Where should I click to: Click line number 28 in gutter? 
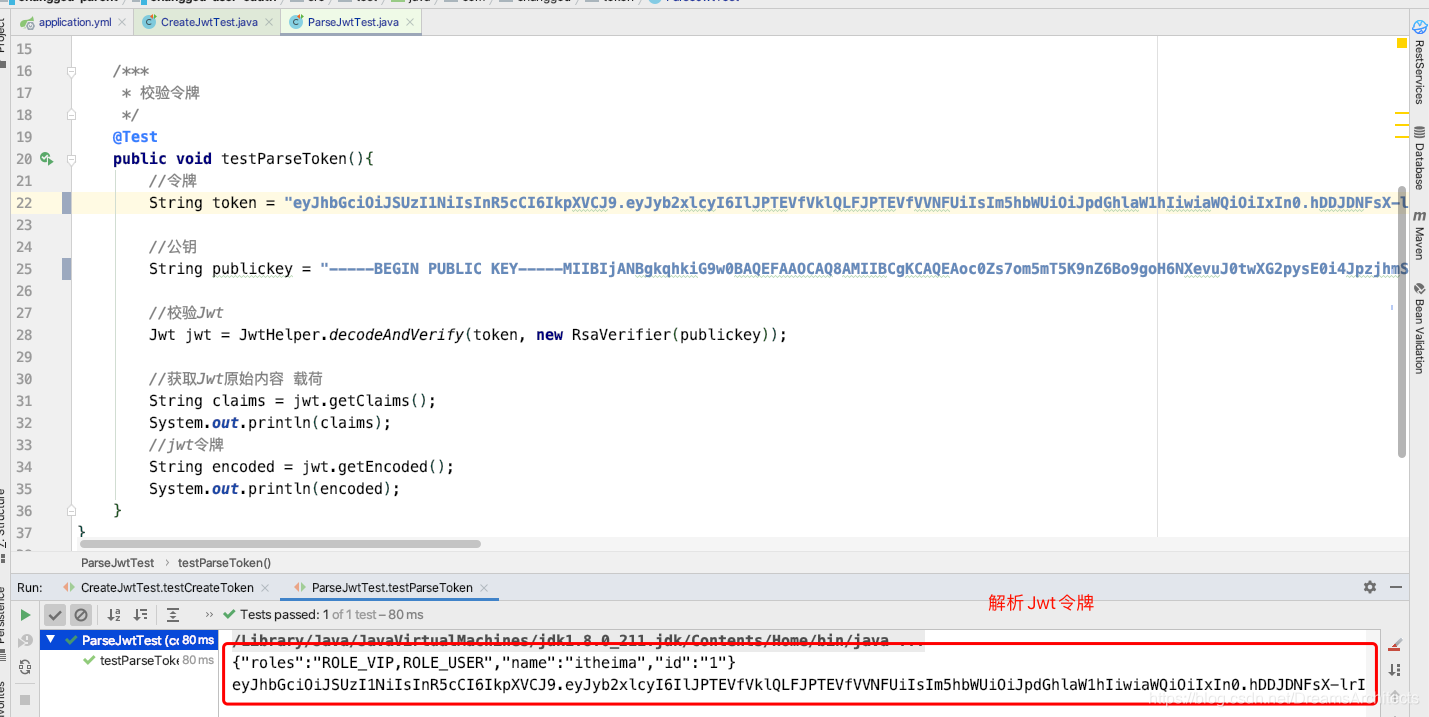click(24, 334)
